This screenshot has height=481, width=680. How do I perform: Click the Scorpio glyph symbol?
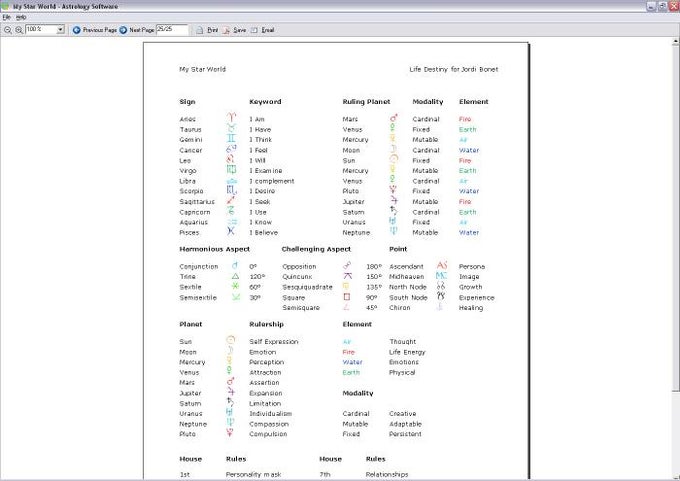click(232, 190)
